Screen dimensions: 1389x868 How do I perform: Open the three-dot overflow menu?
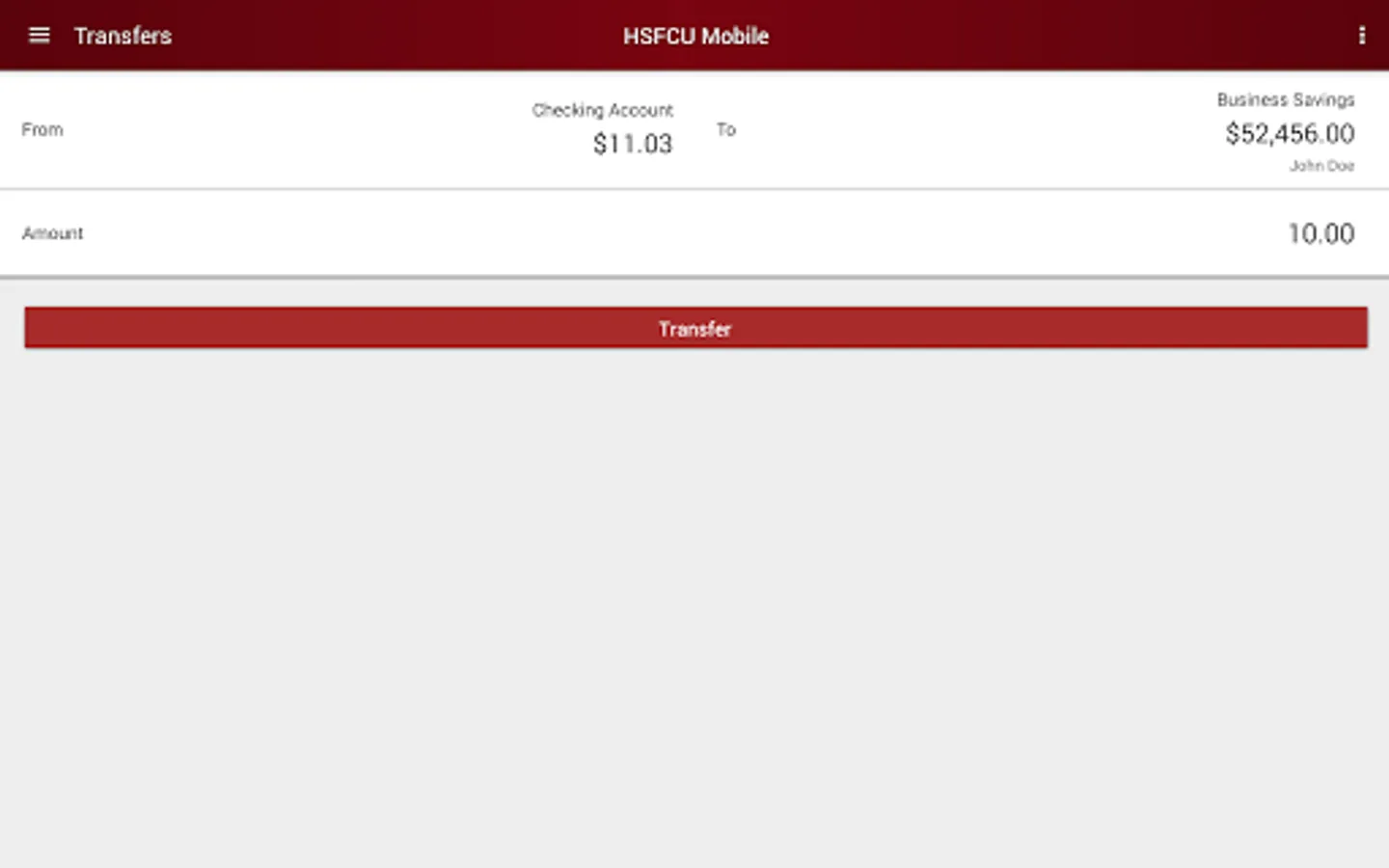tap(1361, 36)
